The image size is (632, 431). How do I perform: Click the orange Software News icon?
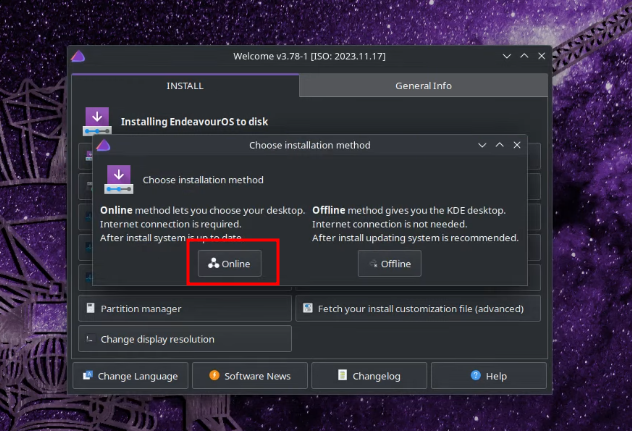click(214, 375)
